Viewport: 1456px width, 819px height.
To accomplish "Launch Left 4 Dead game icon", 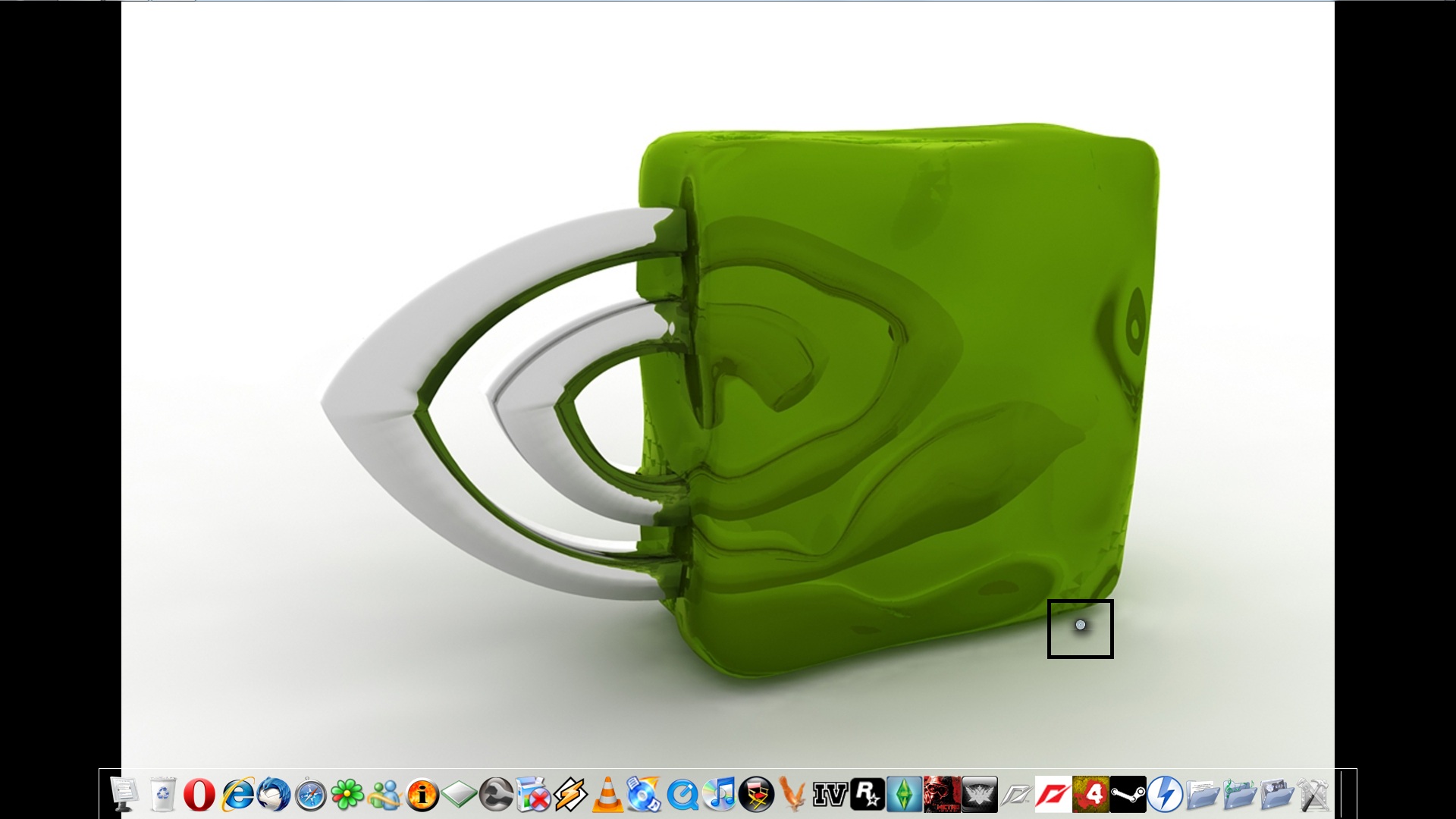I will (1090, 794).
